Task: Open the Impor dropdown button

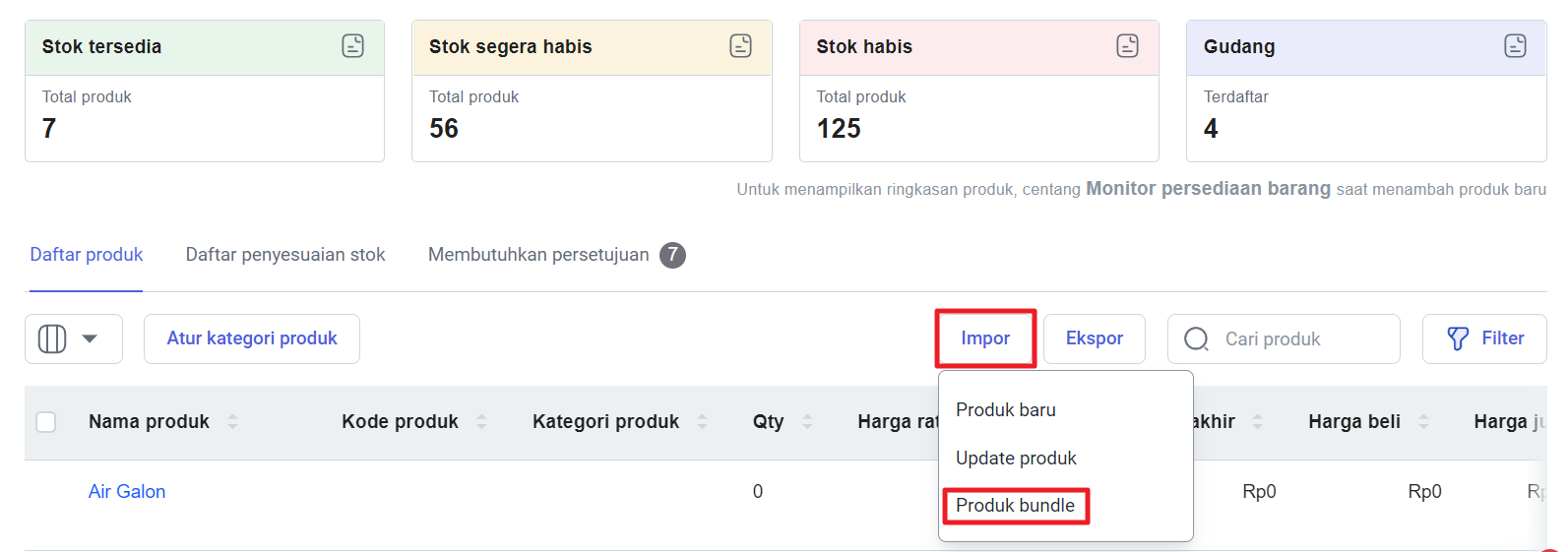Action: click(985, 338)
